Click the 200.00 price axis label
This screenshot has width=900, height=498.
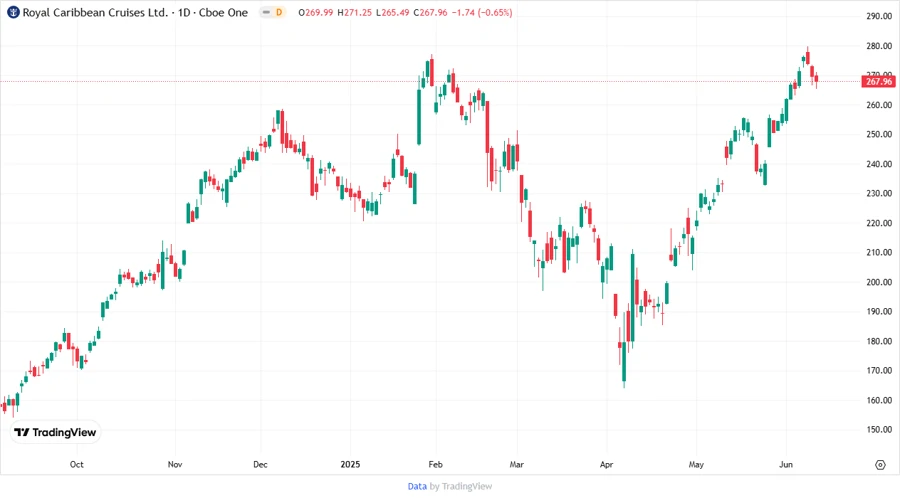click(879, 282)
